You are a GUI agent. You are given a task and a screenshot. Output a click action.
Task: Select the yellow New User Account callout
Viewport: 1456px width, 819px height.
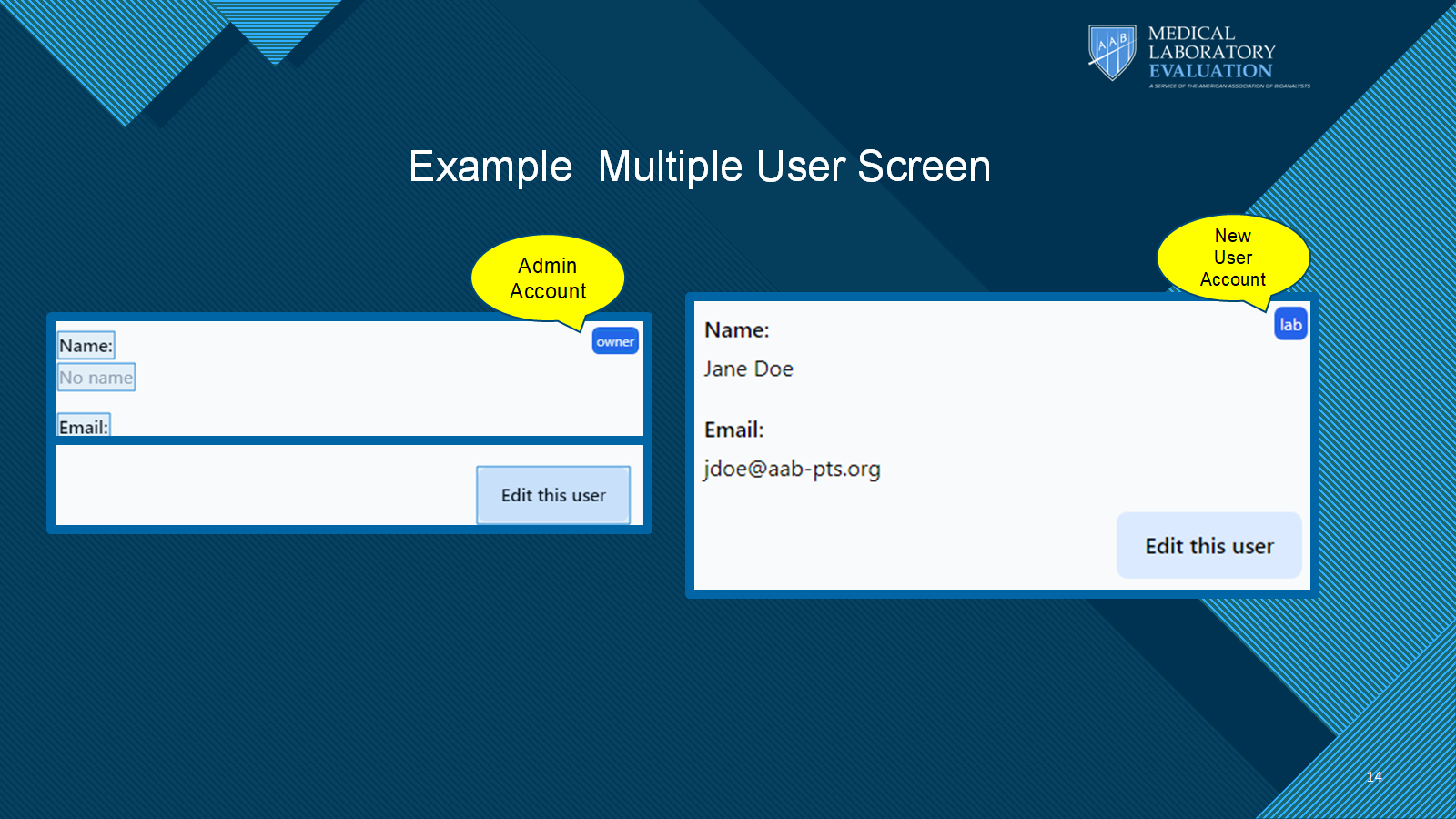coord(1232,258)
